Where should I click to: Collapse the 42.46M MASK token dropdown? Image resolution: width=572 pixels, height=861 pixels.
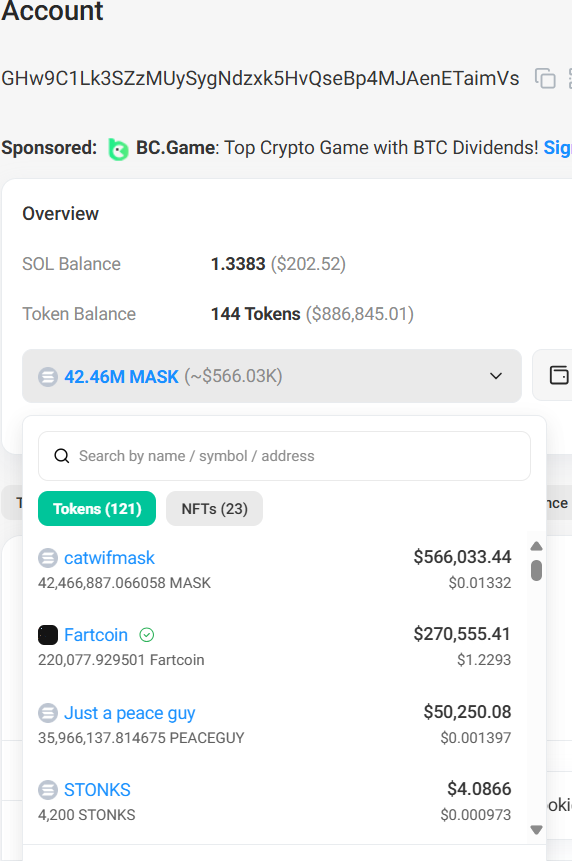[272, 376]
